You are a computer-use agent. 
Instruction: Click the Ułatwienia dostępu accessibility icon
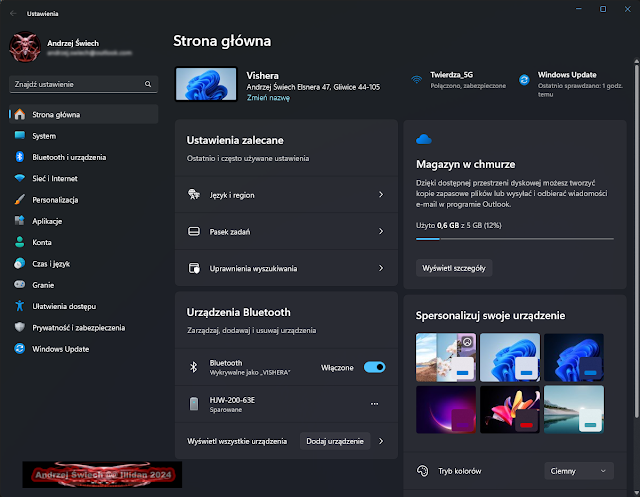coord(20,306)
